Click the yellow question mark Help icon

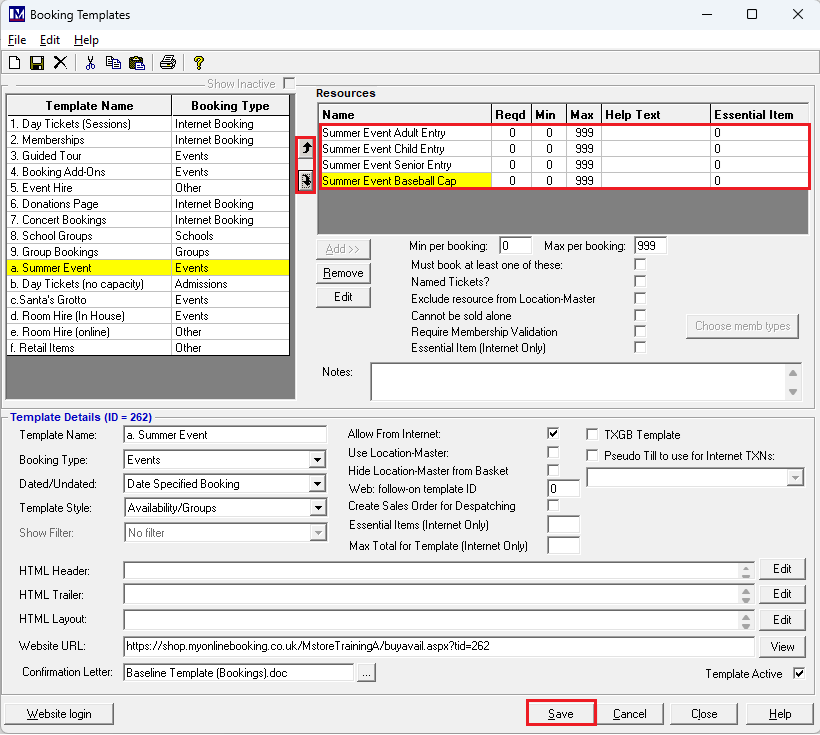point(199,62)
